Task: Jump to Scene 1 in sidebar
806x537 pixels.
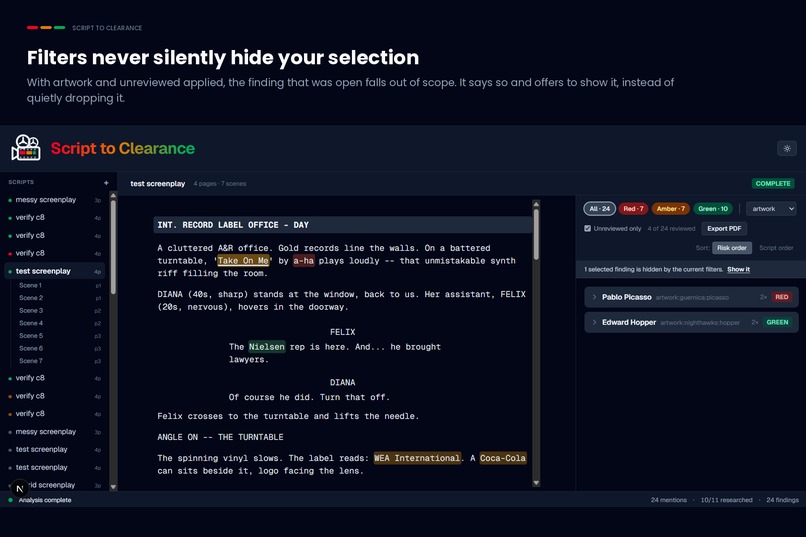Action: click(30, 285)
